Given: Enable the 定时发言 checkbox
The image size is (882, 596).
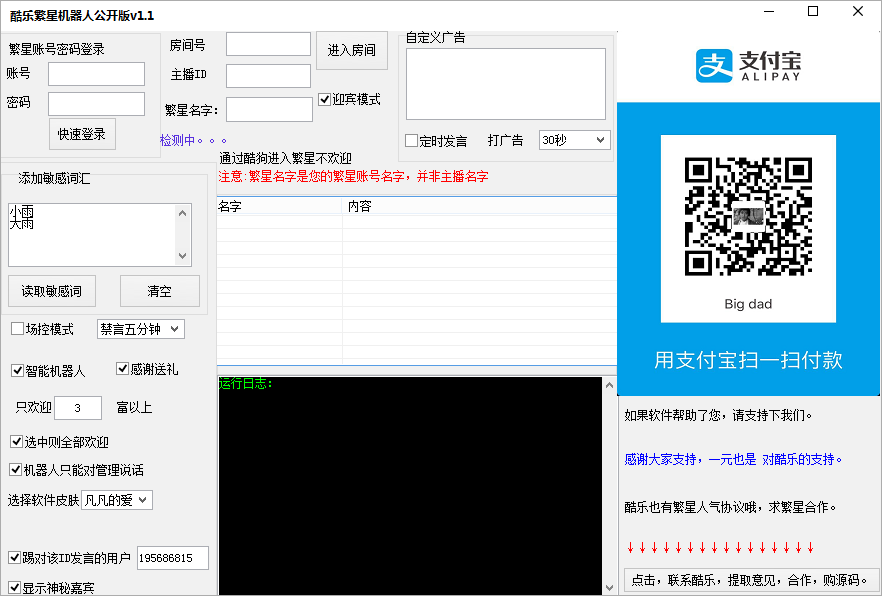Looking at the screenshot, I should click(x=412, y=141).
